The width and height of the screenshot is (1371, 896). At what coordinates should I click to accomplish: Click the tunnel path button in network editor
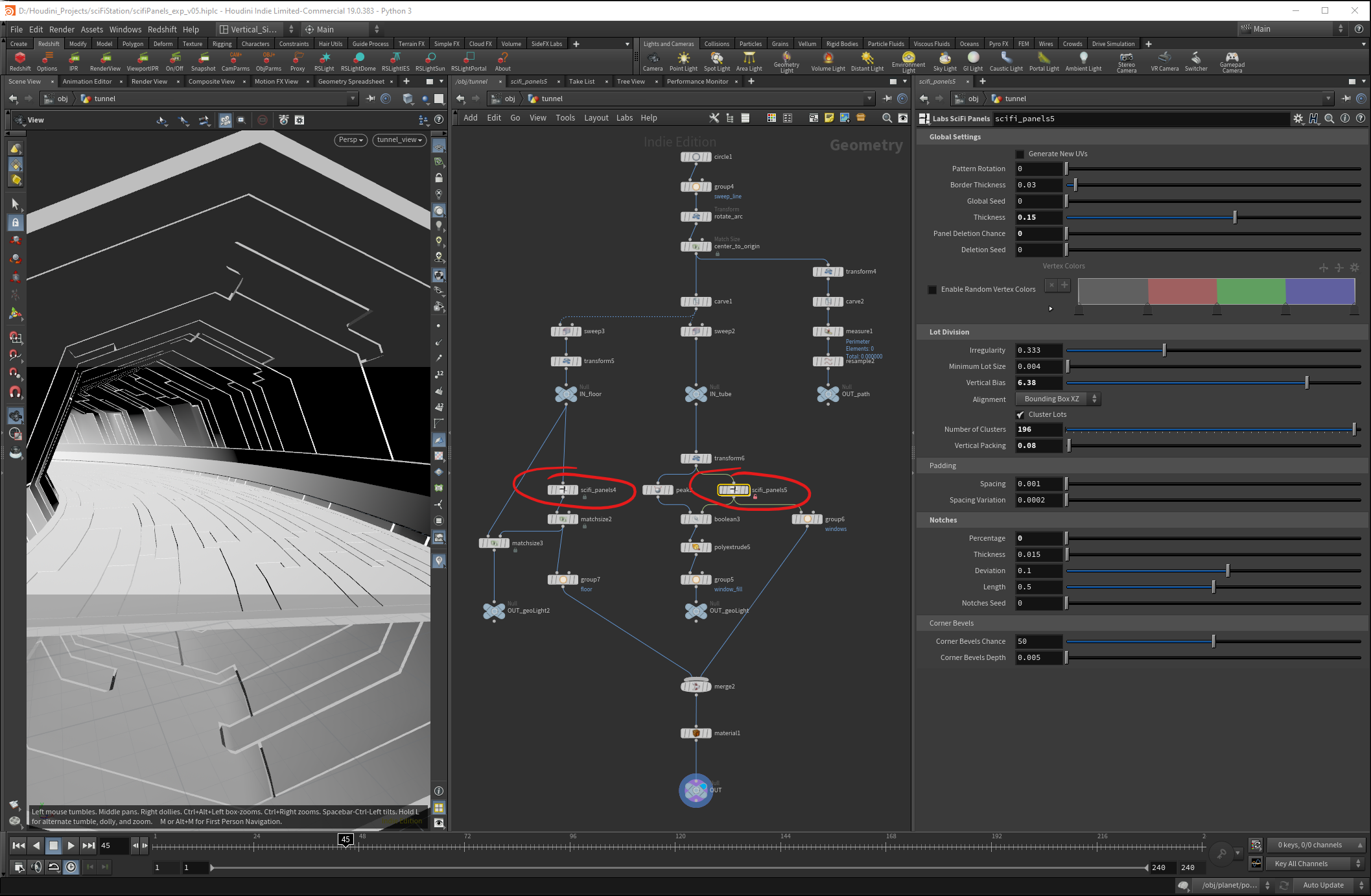545,99
